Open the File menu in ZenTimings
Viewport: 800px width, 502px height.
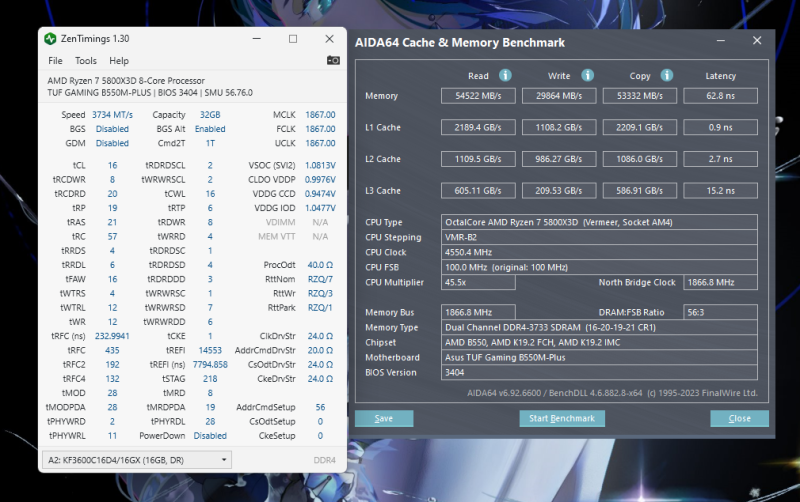55,61
